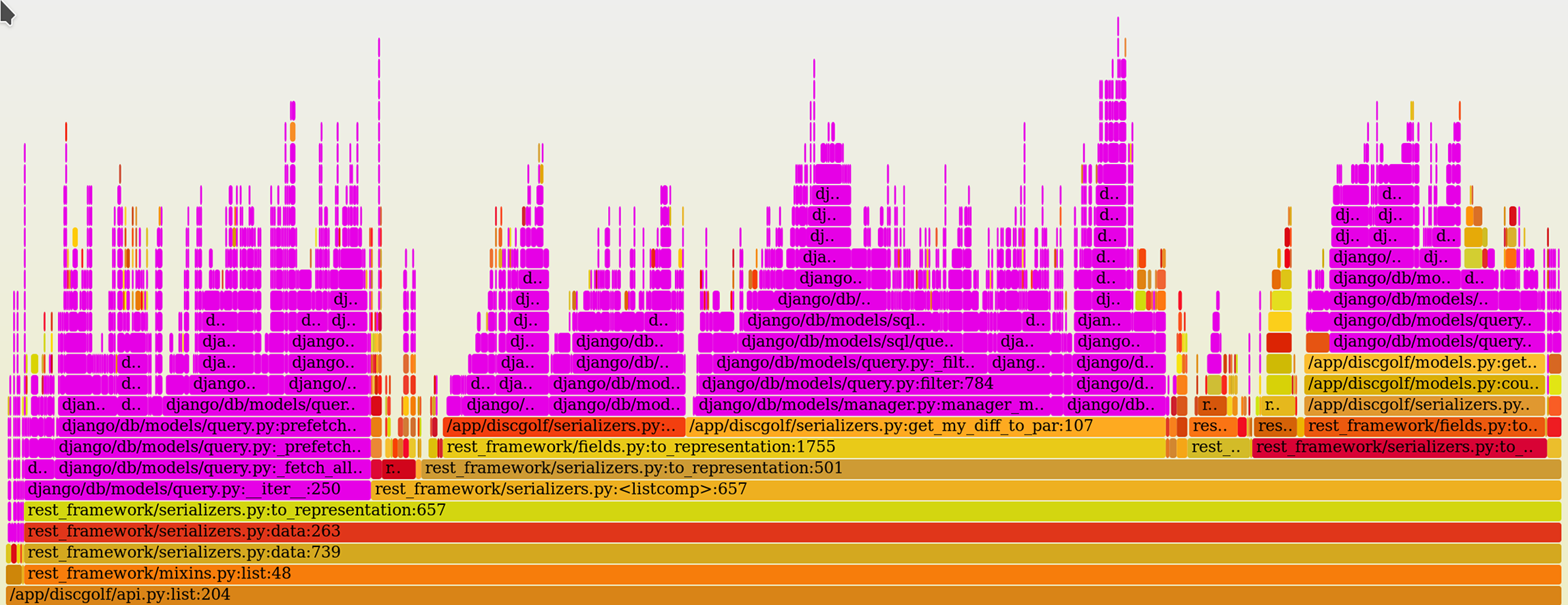Select the rest_framework/mixins.py:list:48 frame
Screen dimensions: 1568x605
792,574
